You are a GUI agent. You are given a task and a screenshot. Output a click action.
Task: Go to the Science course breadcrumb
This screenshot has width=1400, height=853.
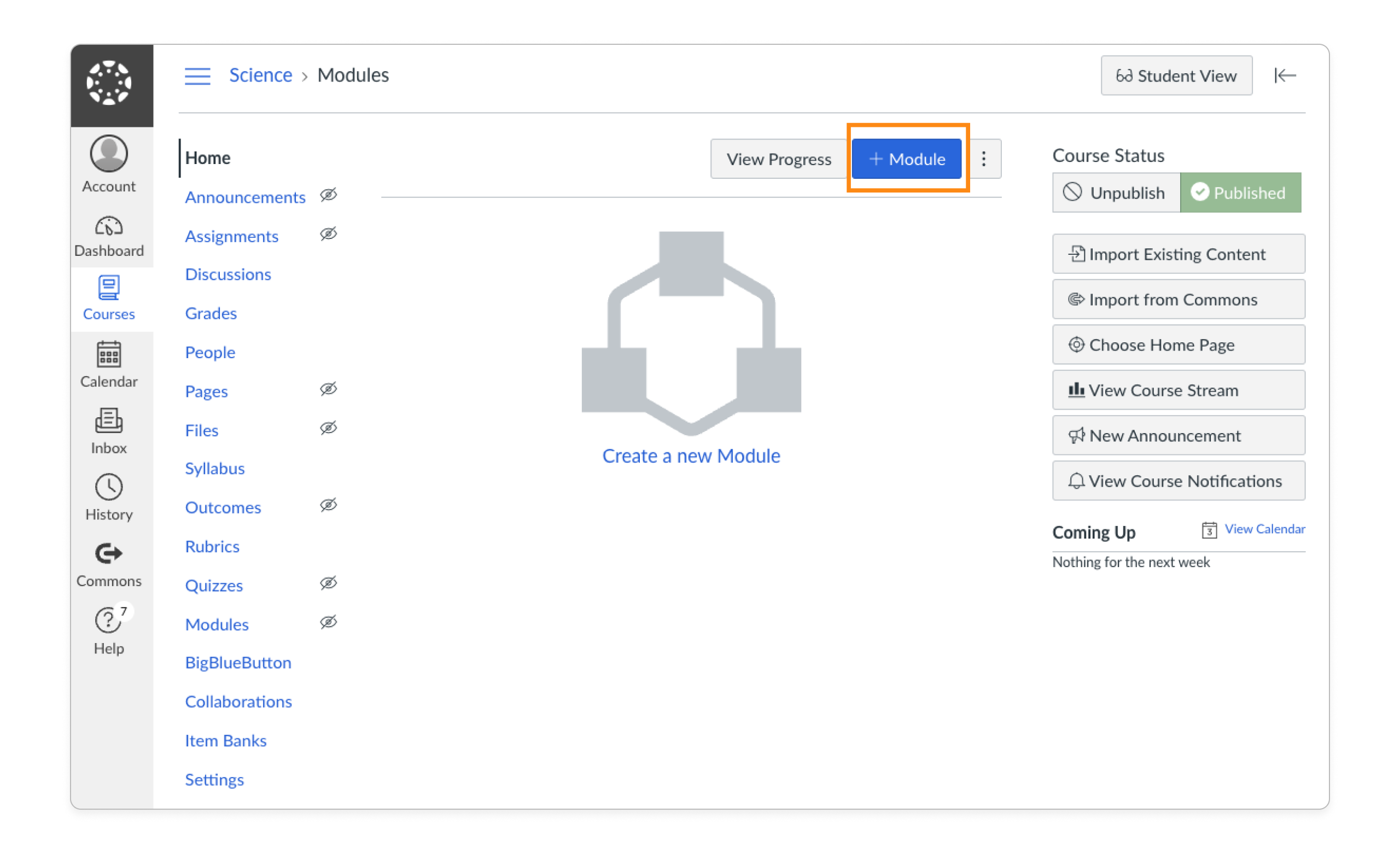coord(260,74)
